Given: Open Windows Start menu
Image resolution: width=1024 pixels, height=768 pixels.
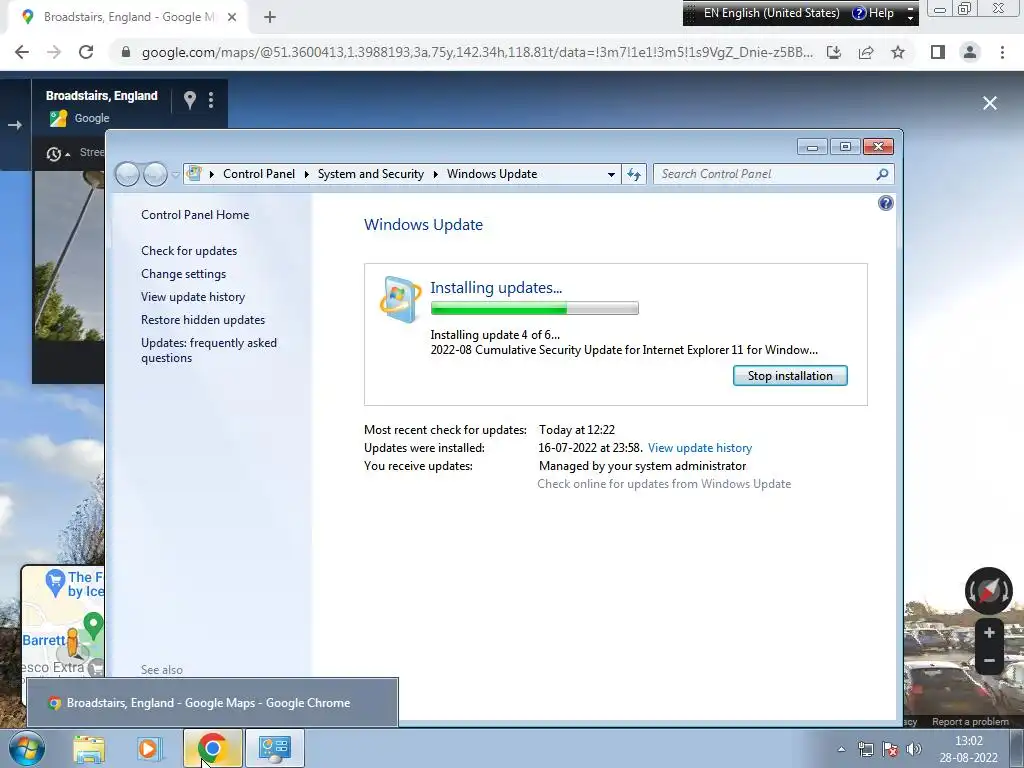Looking at the screenshot, I should coord(27,748).
